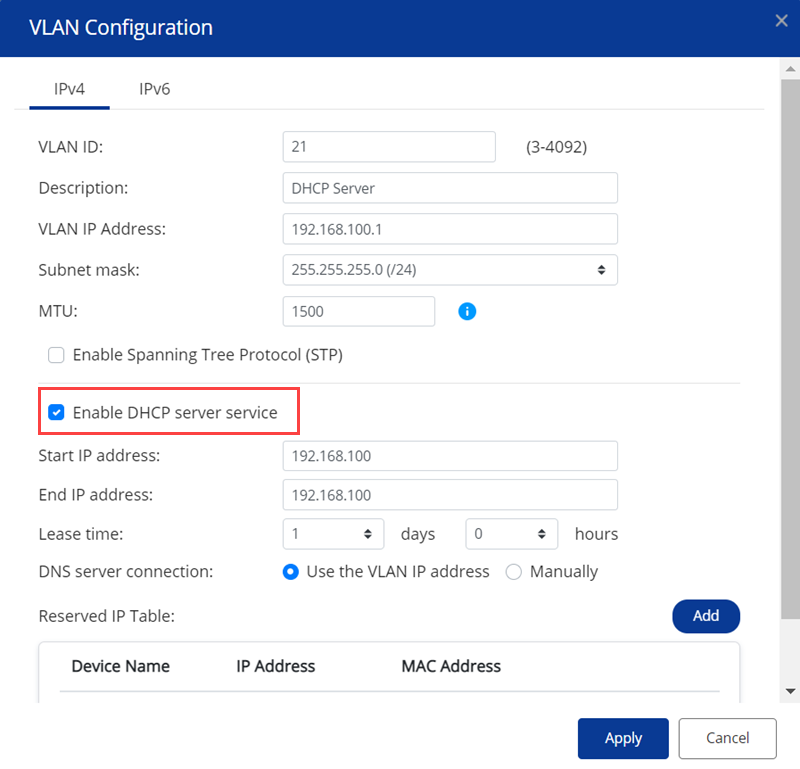
Task: Select the IPv4 tab
Action: click(69, 89)
